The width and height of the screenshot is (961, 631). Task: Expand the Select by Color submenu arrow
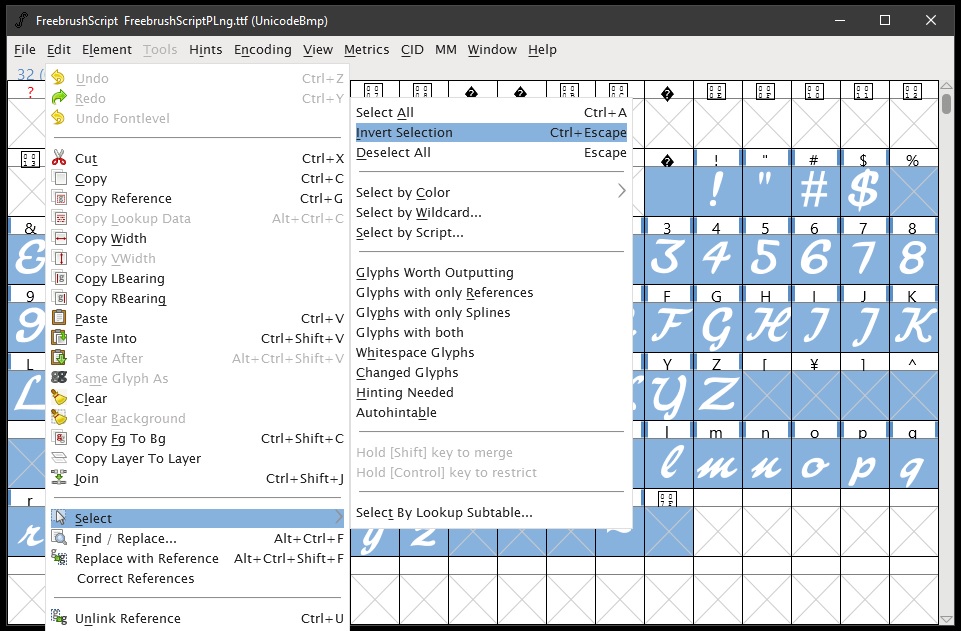[621, 192]
